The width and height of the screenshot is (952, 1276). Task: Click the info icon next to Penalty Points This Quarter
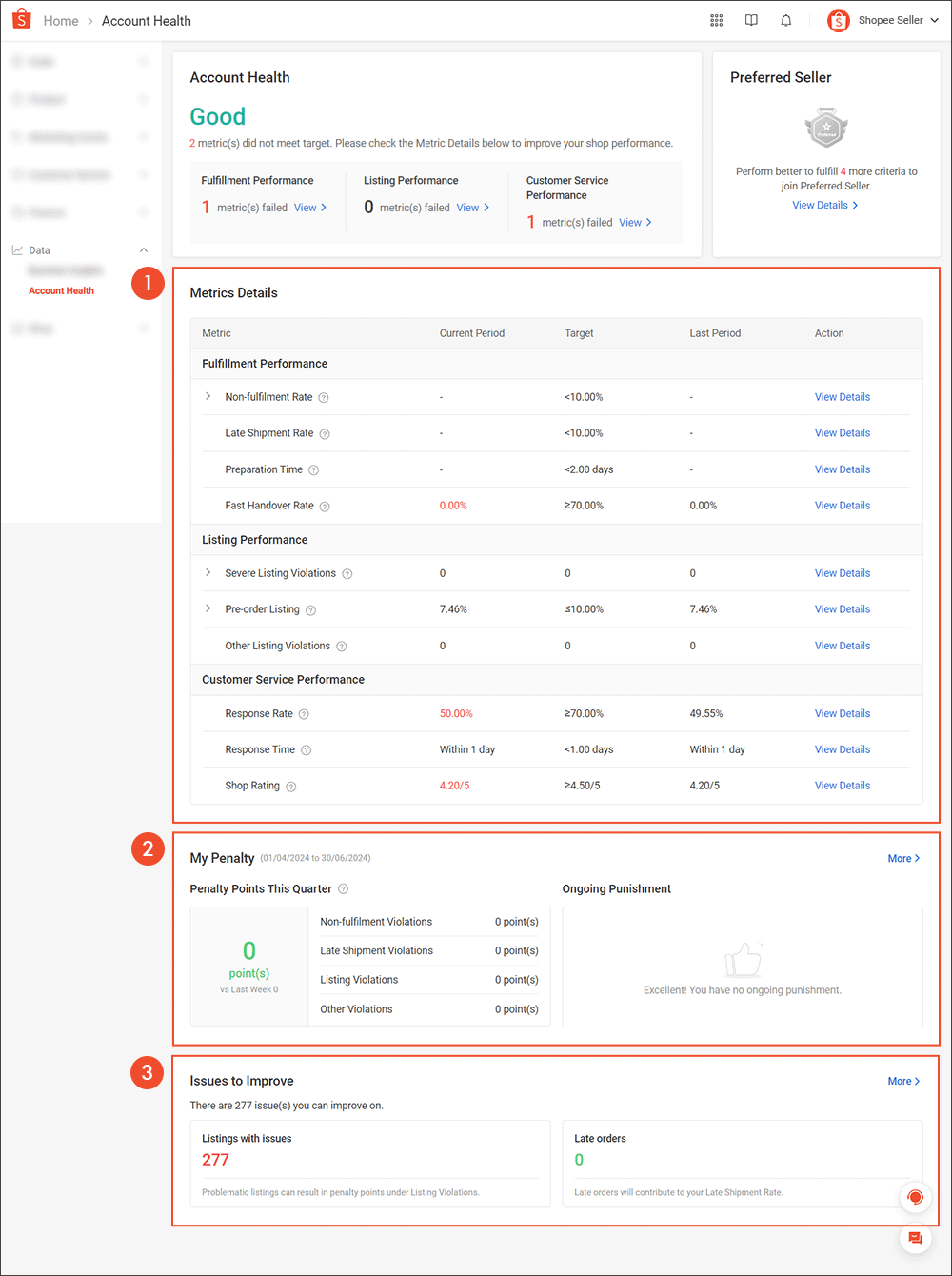click(343, 888)
